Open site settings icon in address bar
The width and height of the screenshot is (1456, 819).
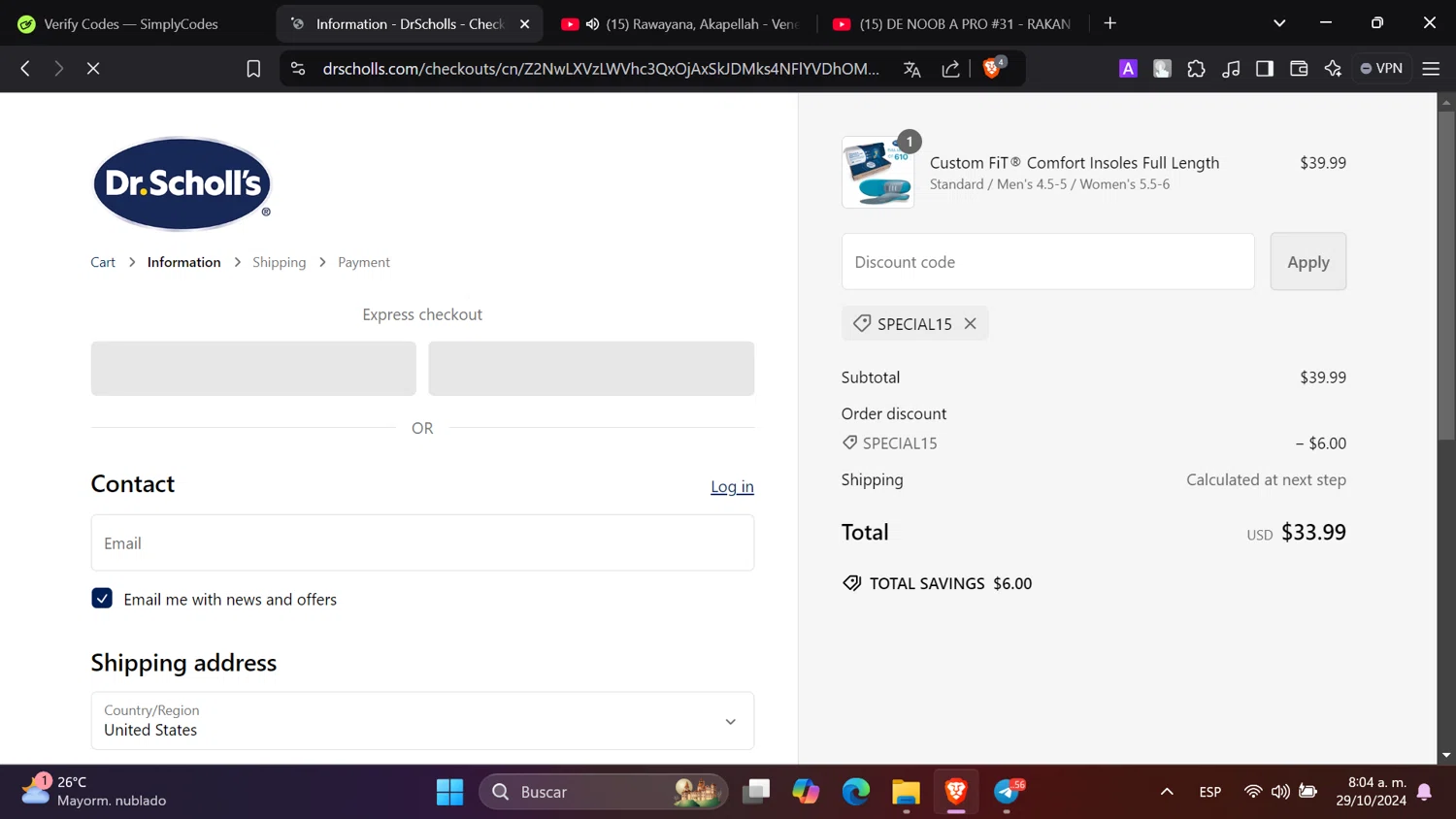point(298,68)
